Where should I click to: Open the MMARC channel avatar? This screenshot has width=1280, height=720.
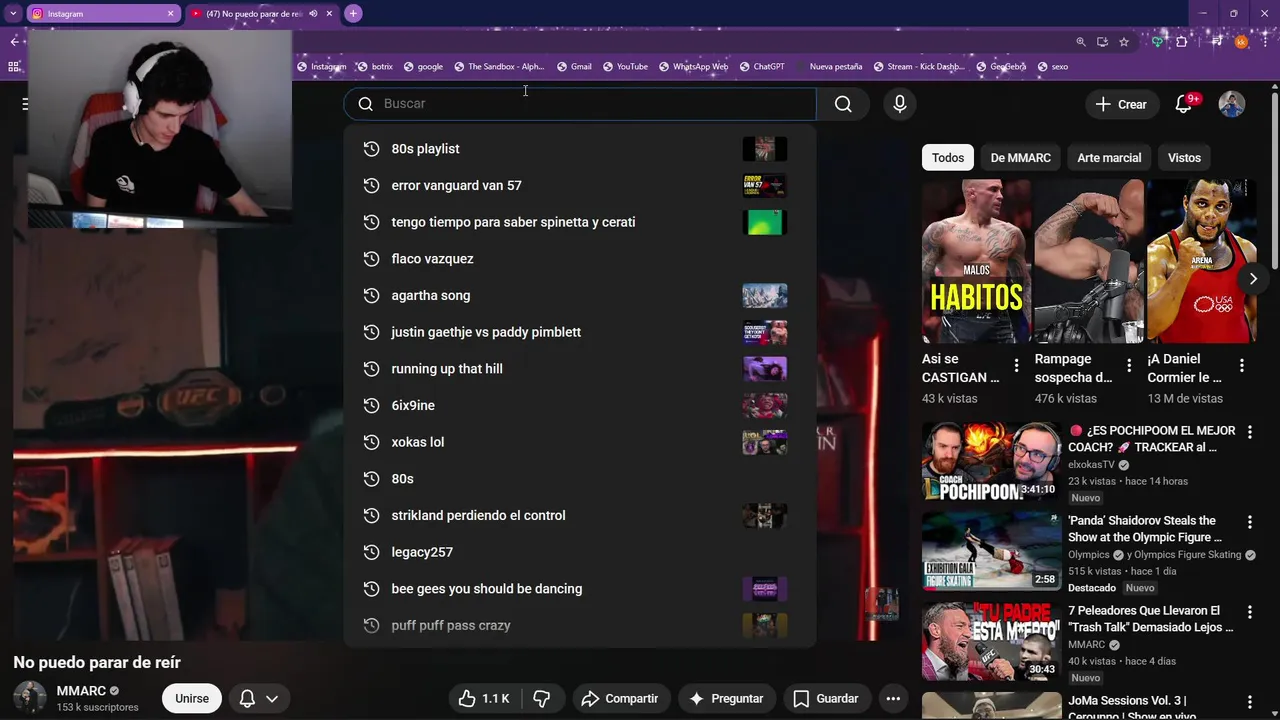tap(30, 698)
